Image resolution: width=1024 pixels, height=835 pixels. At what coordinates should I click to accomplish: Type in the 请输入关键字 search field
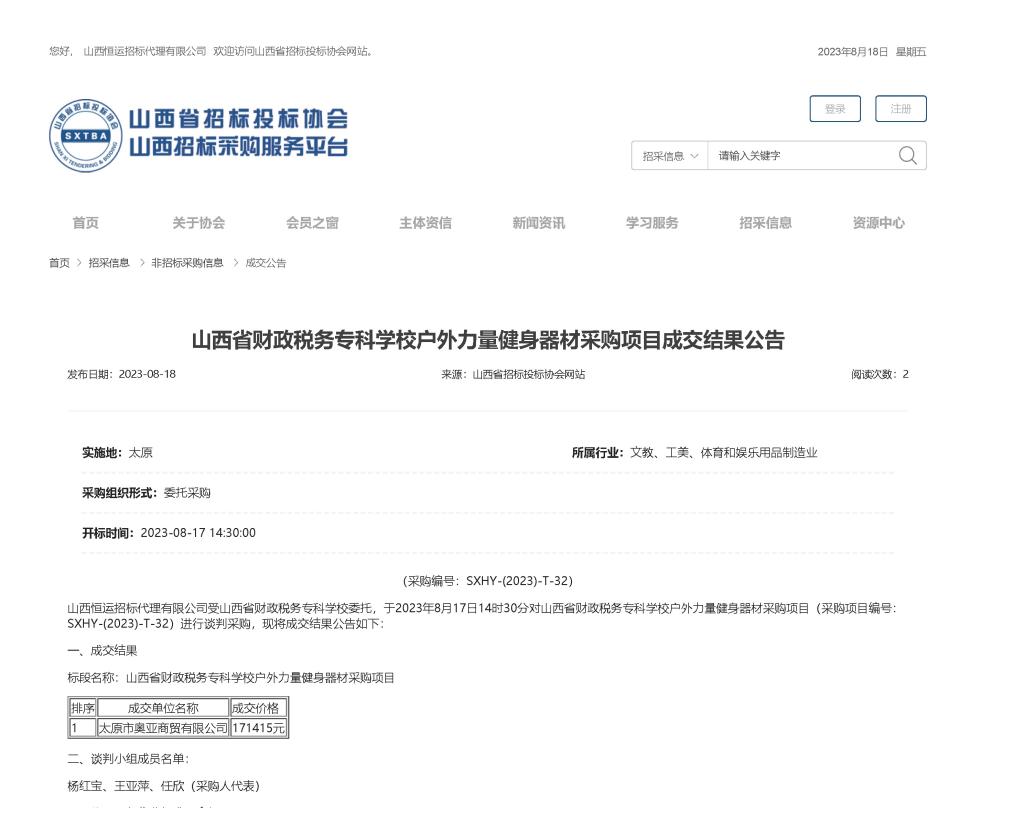(x=800, y=156)
